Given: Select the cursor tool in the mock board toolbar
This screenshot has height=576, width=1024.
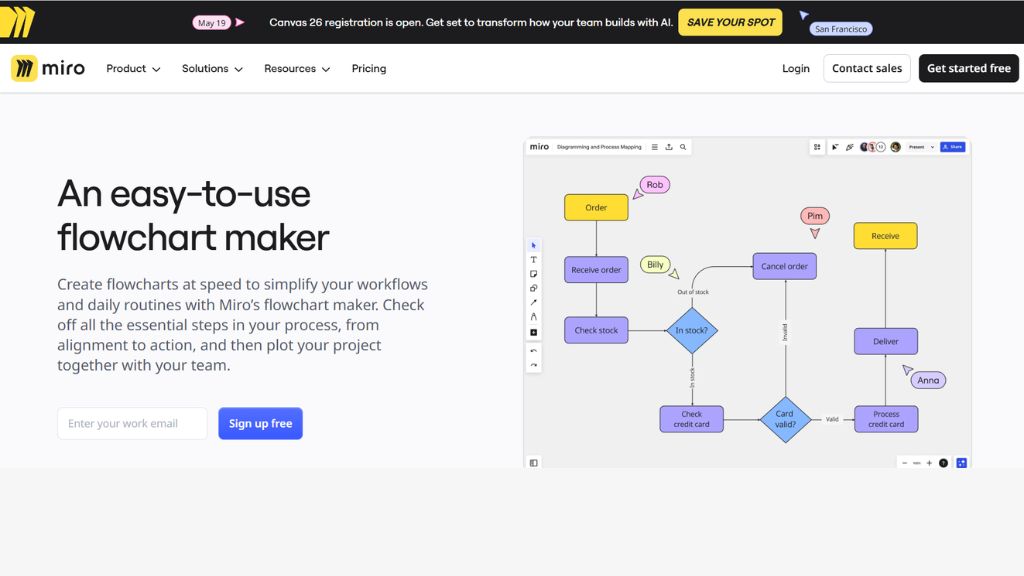Looking at the screenshot, I should pos(534,246).
